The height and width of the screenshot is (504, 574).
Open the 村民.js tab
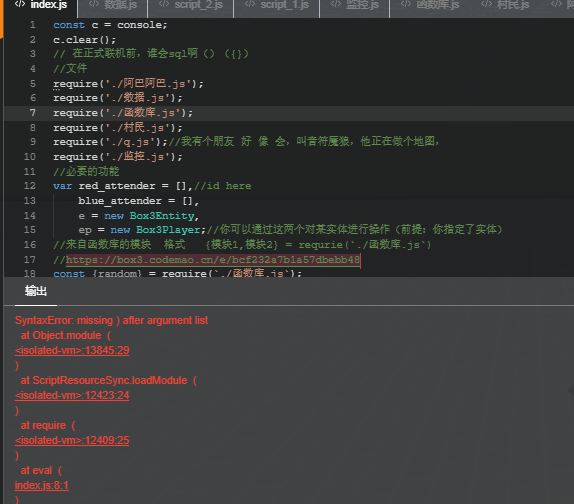(505, 5)
